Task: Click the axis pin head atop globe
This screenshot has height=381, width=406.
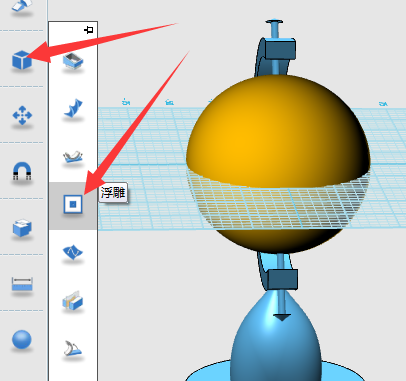Action: [x=274, y=22]
